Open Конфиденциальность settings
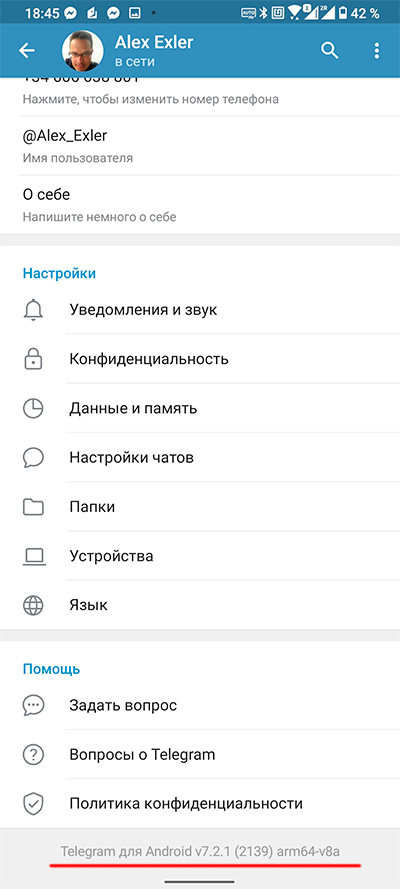400x889 pixels. click(200, 359)
